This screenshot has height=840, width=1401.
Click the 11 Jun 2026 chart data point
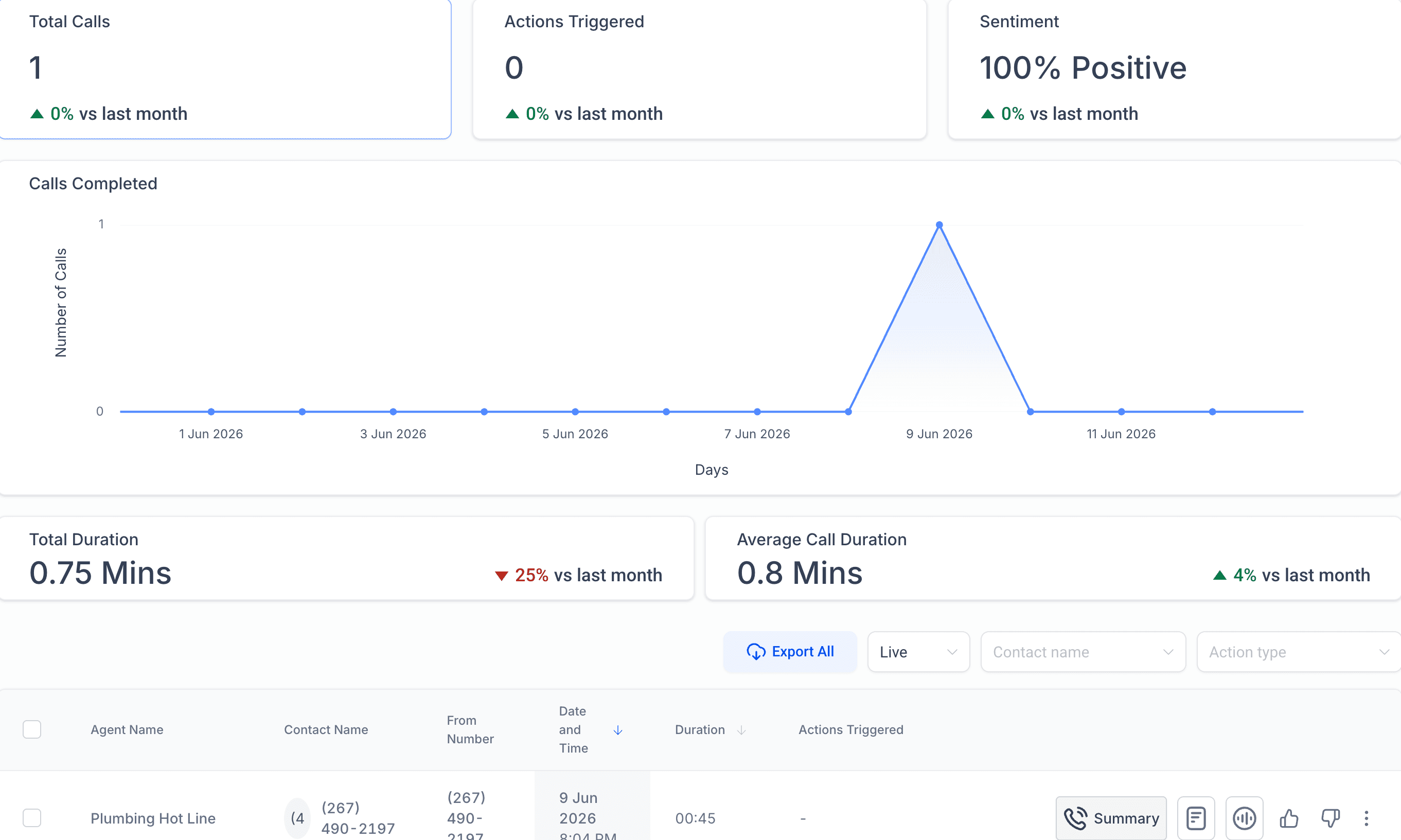pyautogui.click(x=1122, y=412)
